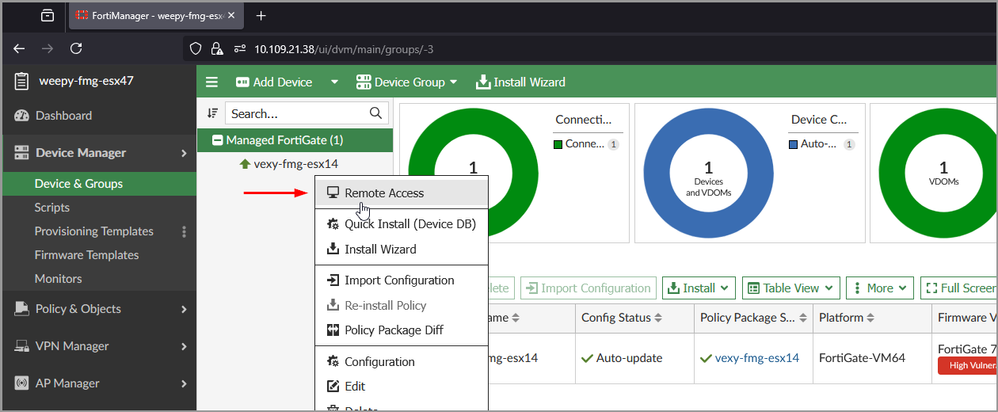
Task: Click the search magnifier icon in device search
Action: click(376, 114)
